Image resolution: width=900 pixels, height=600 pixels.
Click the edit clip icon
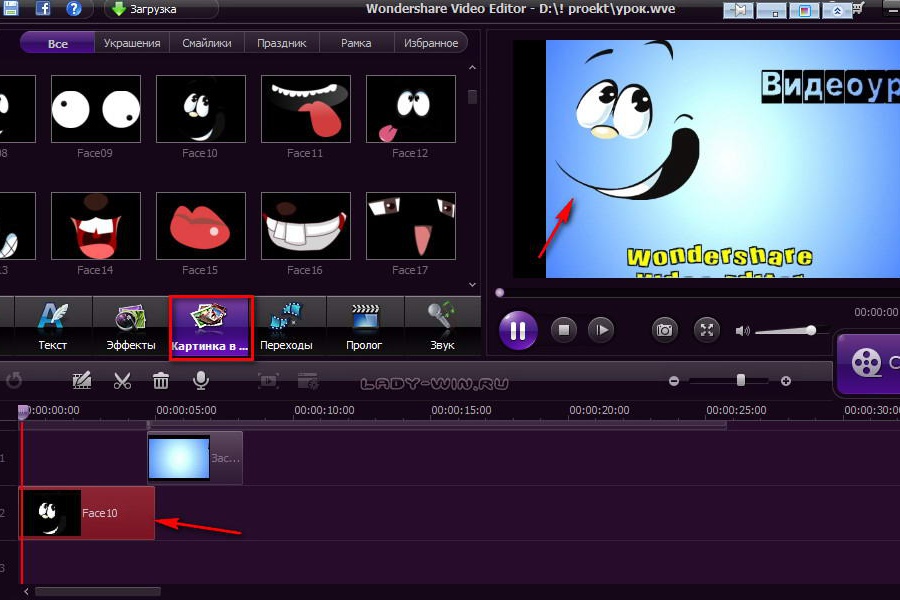coord(82,380)
